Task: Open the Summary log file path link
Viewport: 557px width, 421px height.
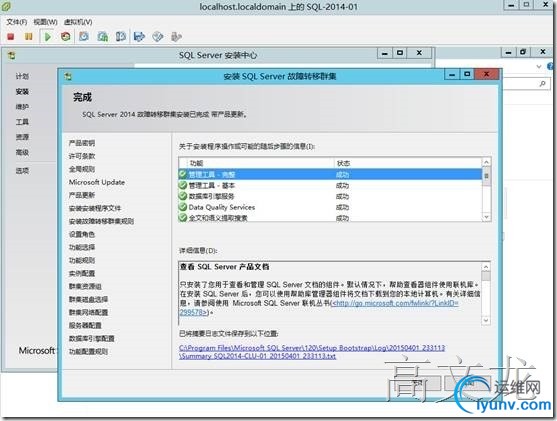Action: (312, 352)
